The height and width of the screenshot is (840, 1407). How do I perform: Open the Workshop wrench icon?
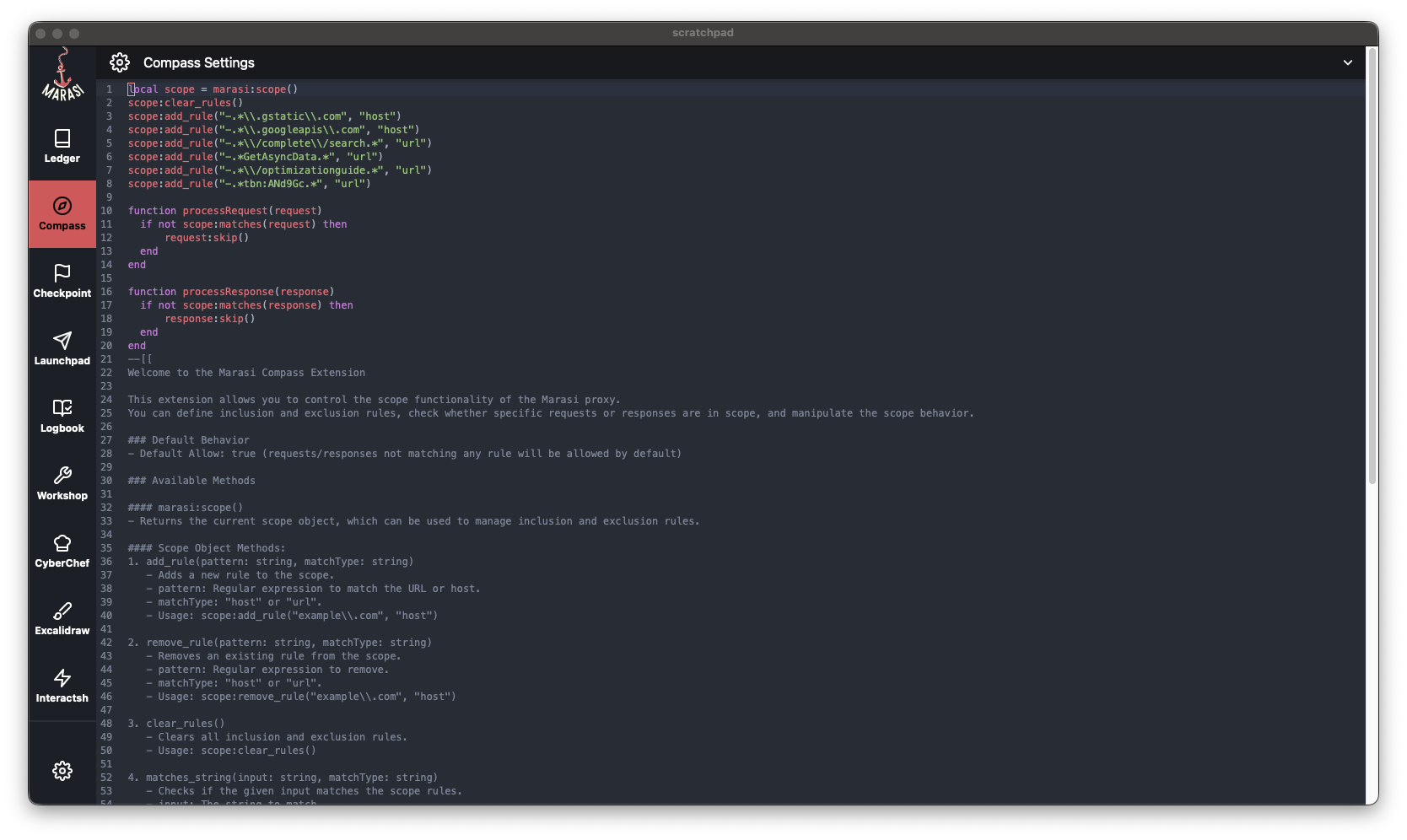click(x=62, y=477)
